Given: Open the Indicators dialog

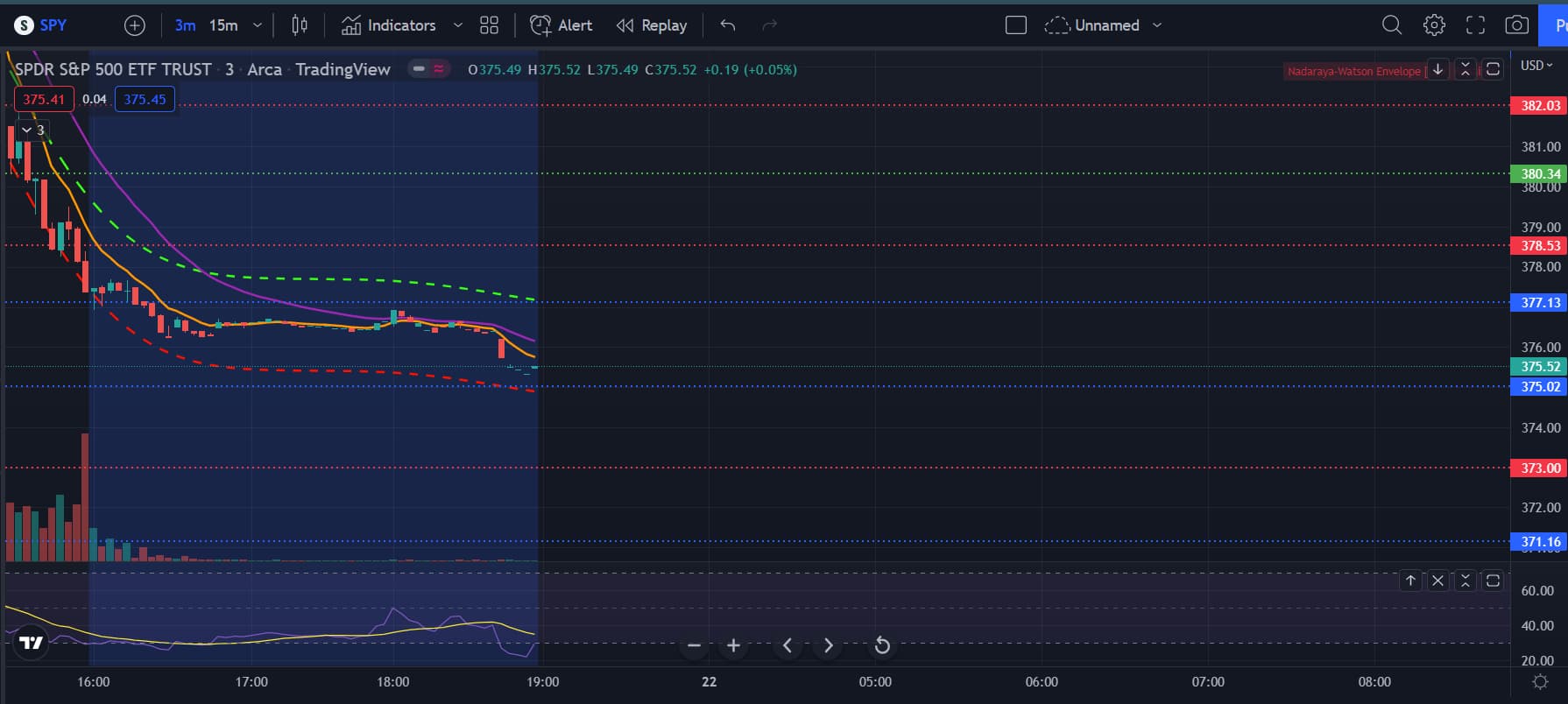Looking at the screenshot, I should tap(389, 25).
